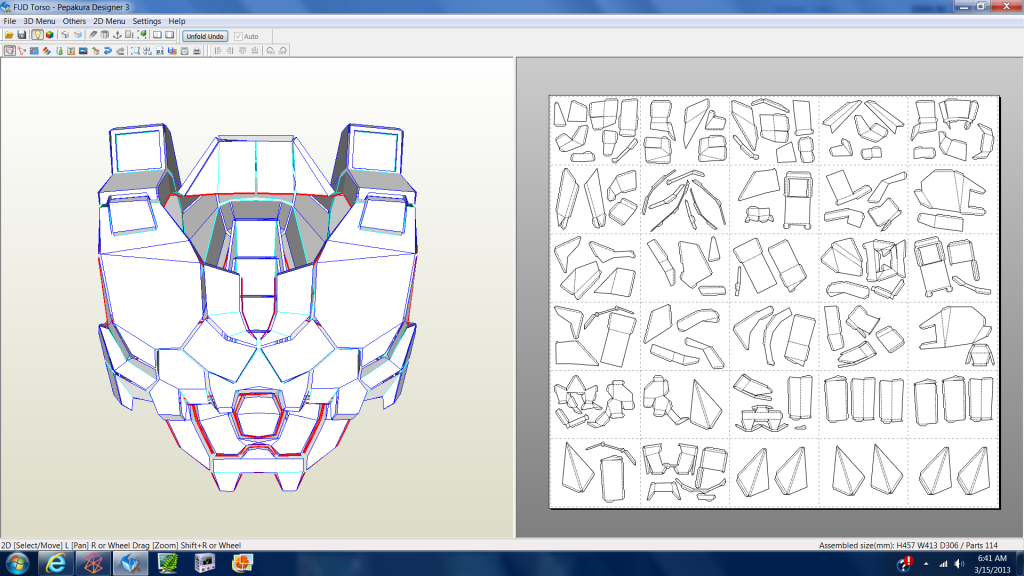Click the Unfold Undo button
This screenshot has width=1024, height=576.
pos(205,37)
